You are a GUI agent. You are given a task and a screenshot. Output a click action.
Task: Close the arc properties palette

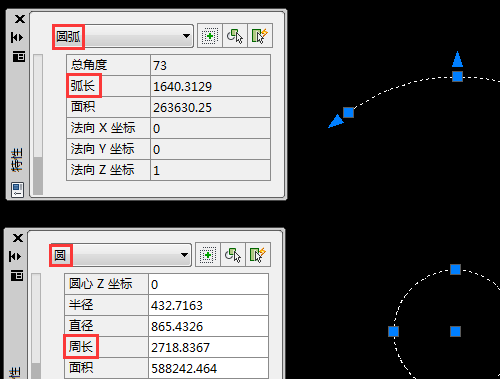tap(20, 19)
